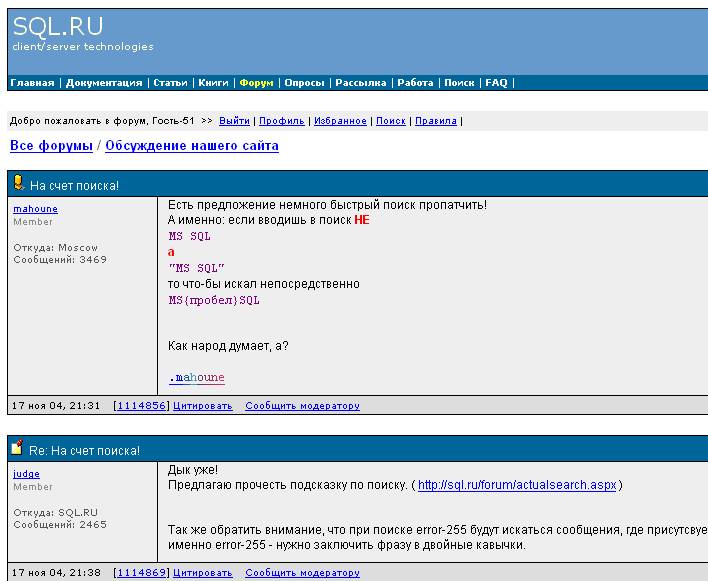
Task: Click the Выйти logout link
Action: coord(234,121)
